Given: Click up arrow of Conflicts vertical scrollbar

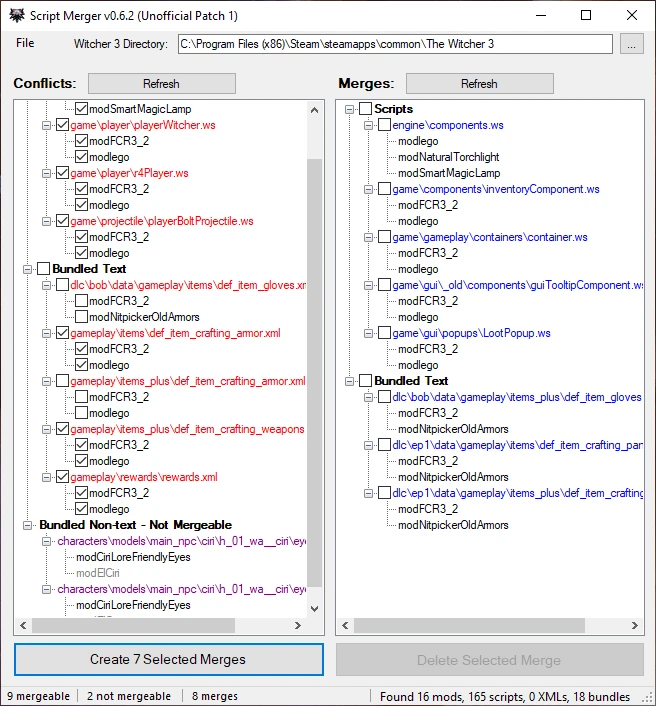Looking at the screenshot, I should click(315, 110).
